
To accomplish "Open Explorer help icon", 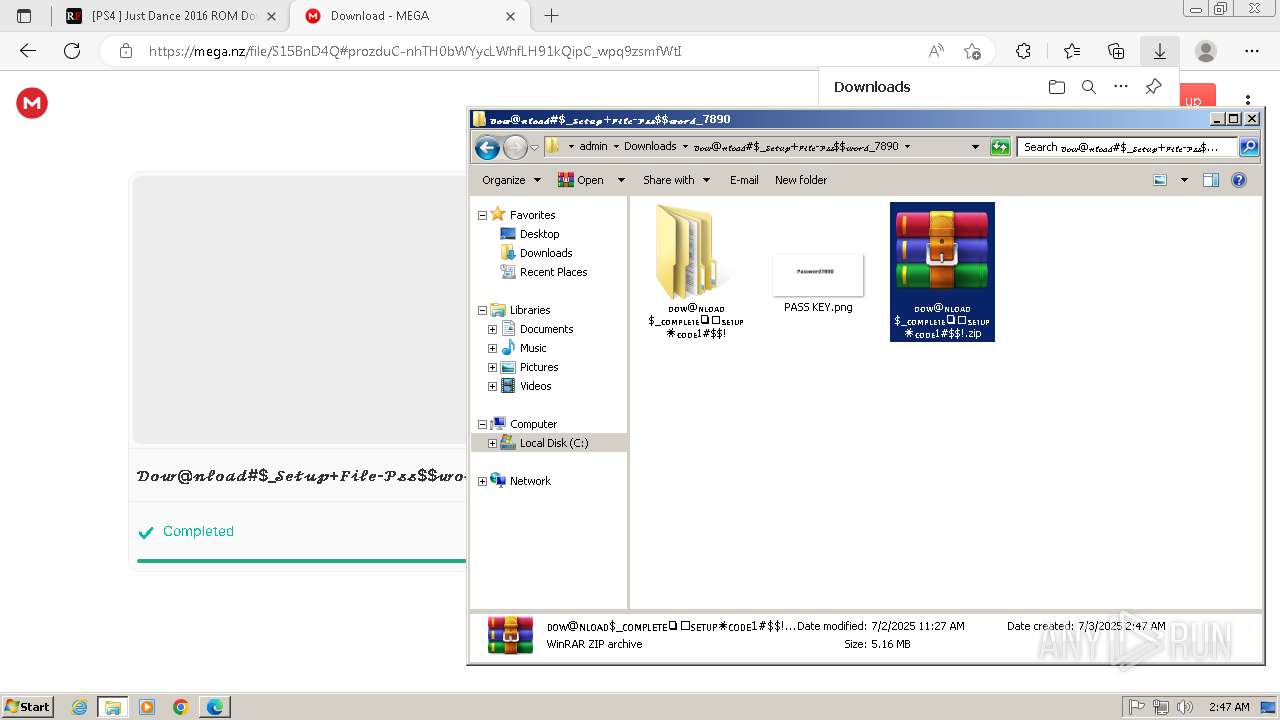I will click(x=1239, y=180).
